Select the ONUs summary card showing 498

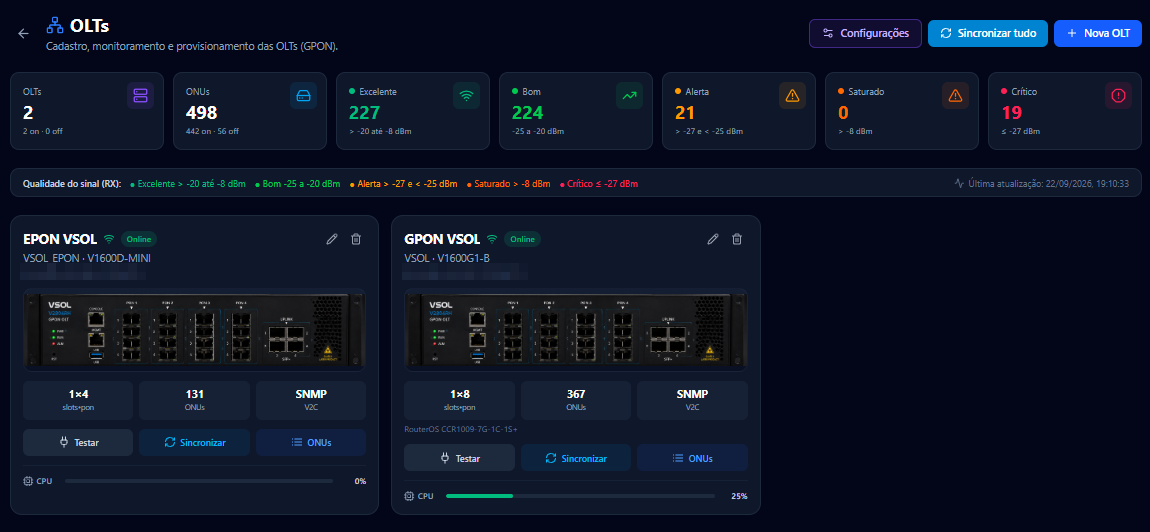[x=250, y=111]
